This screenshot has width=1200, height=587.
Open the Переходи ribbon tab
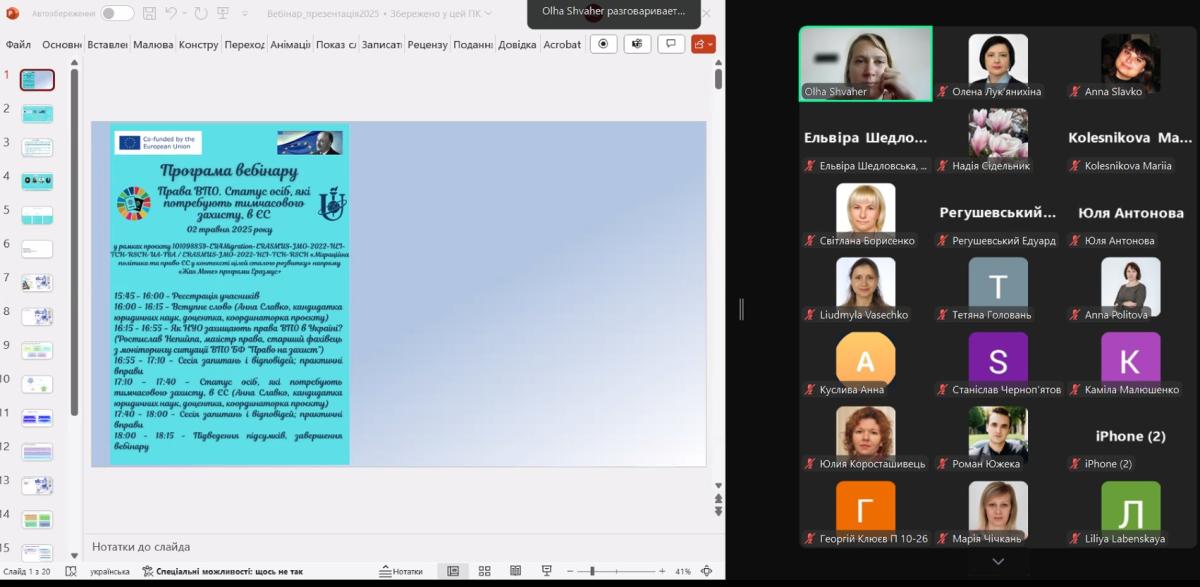click(244, 44)
